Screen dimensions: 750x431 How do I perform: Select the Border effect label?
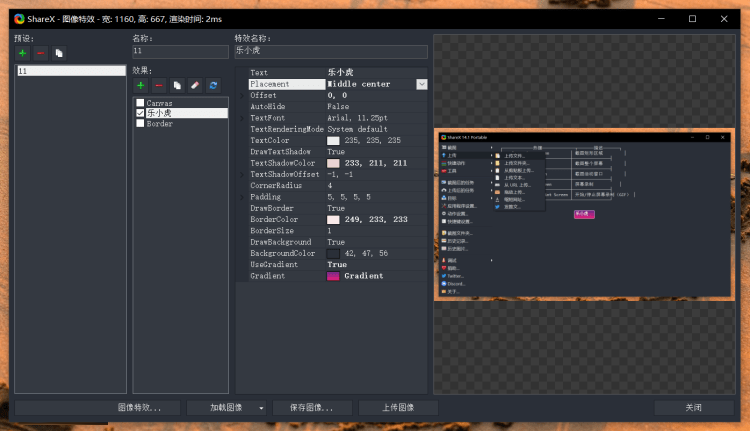[x=159, y=123]
